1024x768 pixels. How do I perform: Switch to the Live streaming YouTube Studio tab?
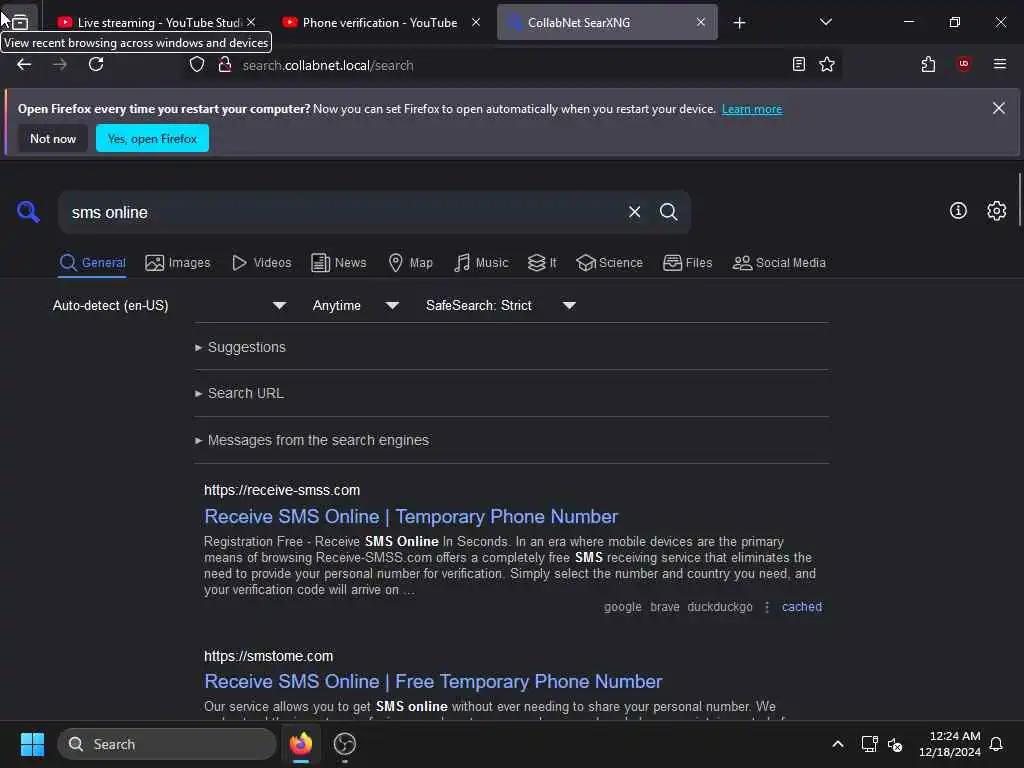click(158, 23)
